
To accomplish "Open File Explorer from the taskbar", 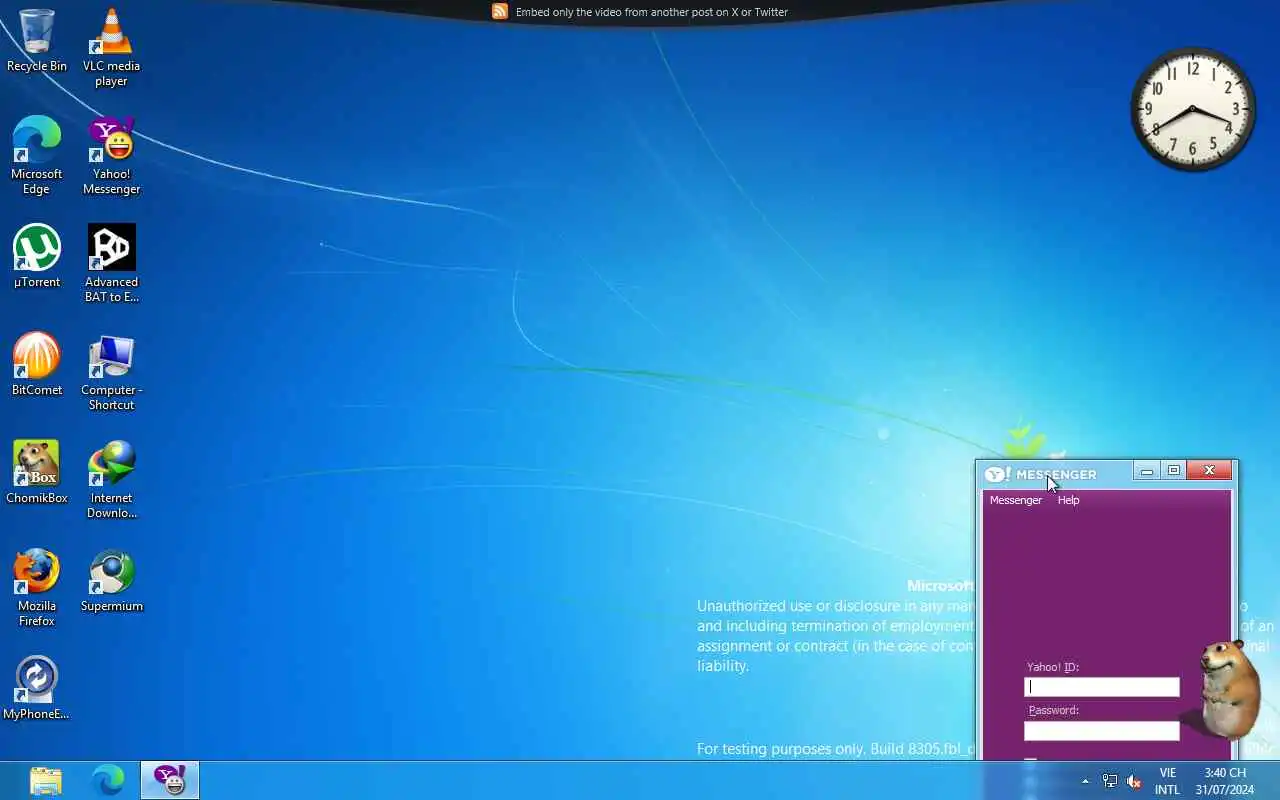I will click(x=46, y=780).
